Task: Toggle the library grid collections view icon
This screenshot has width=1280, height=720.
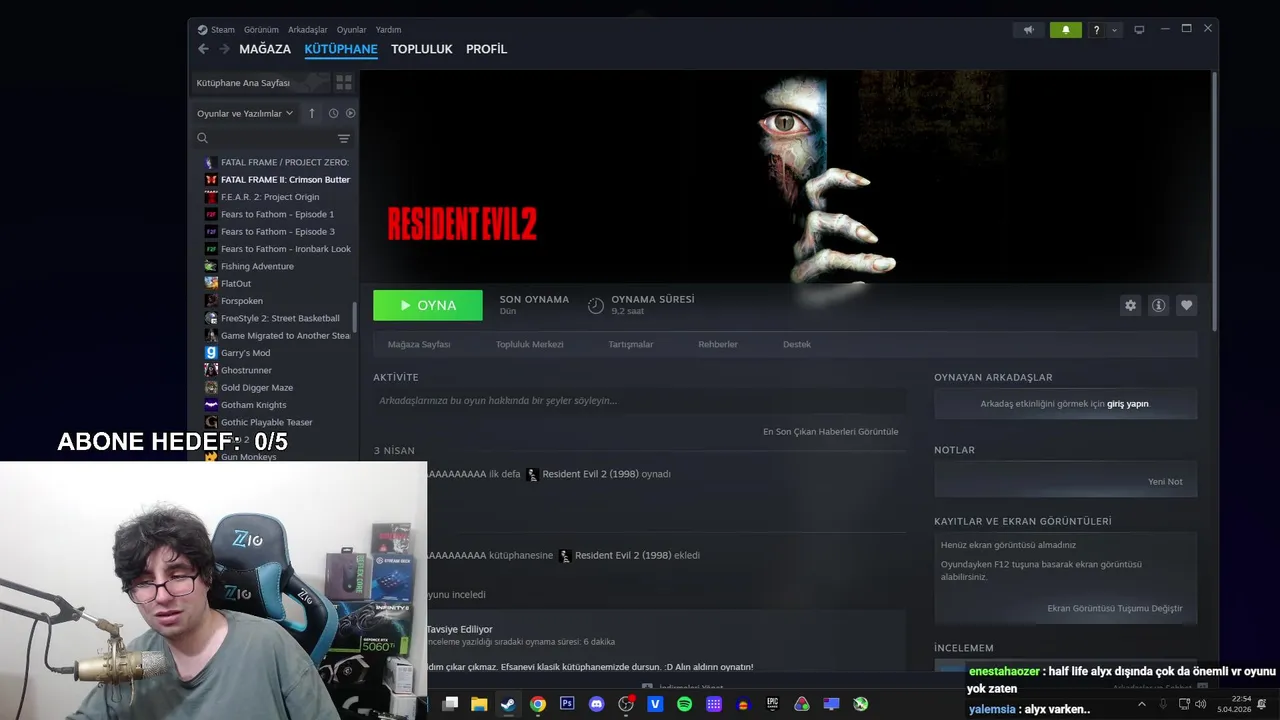Action: 343,82
